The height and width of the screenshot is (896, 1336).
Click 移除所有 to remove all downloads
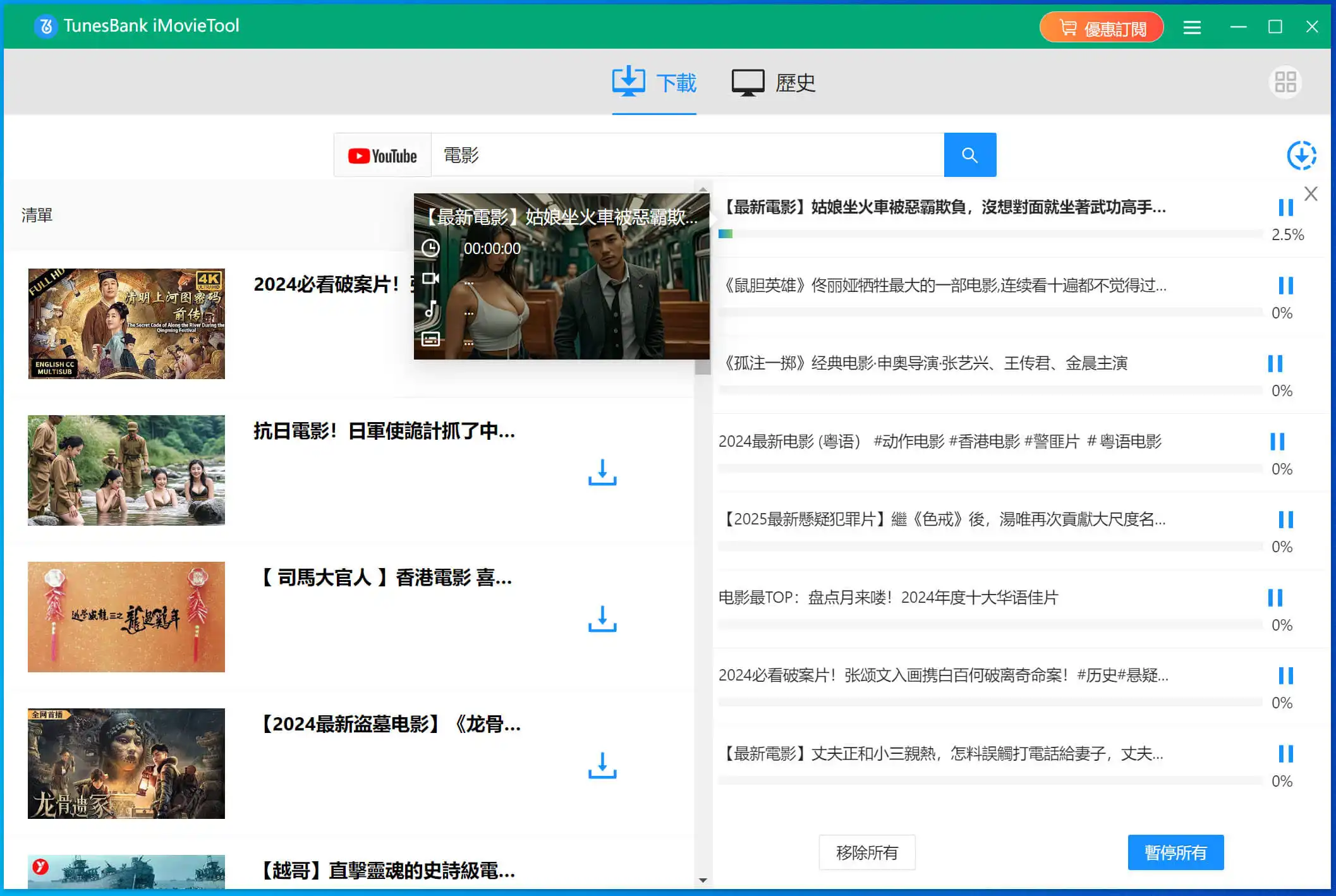[x=867, y=852]
